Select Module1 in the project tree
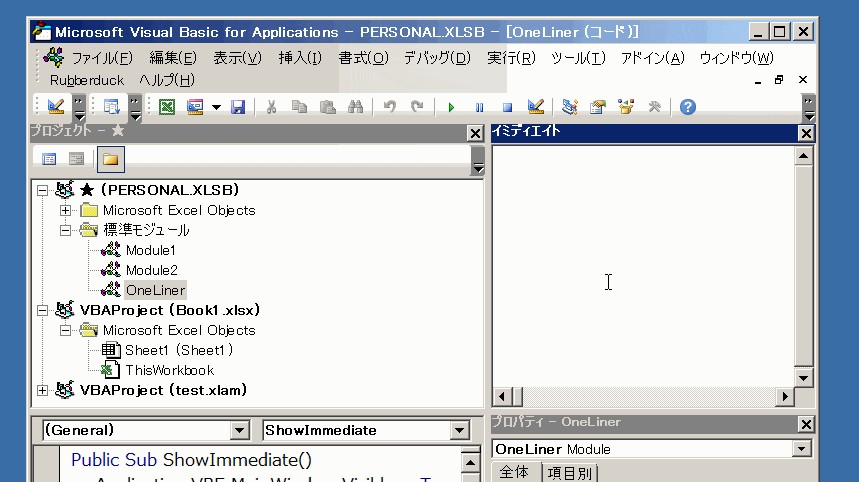This screenshot has width=859, height=482. 151,250
